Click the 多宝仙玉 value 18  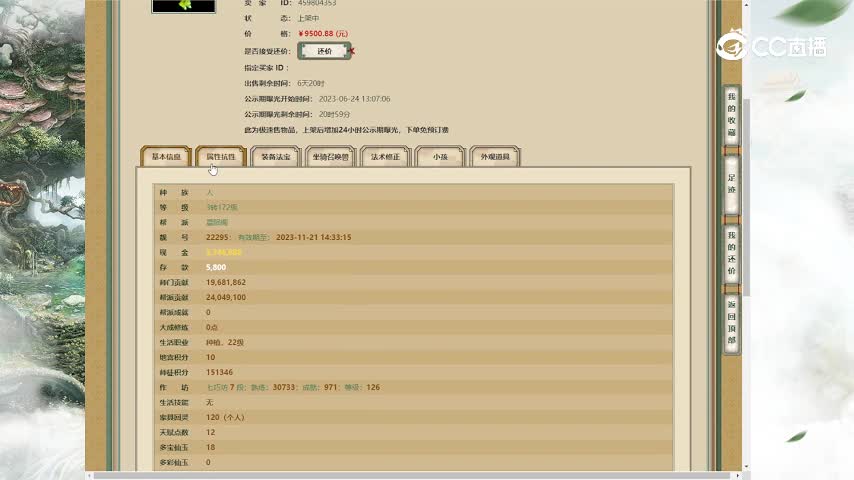(211, 447)
